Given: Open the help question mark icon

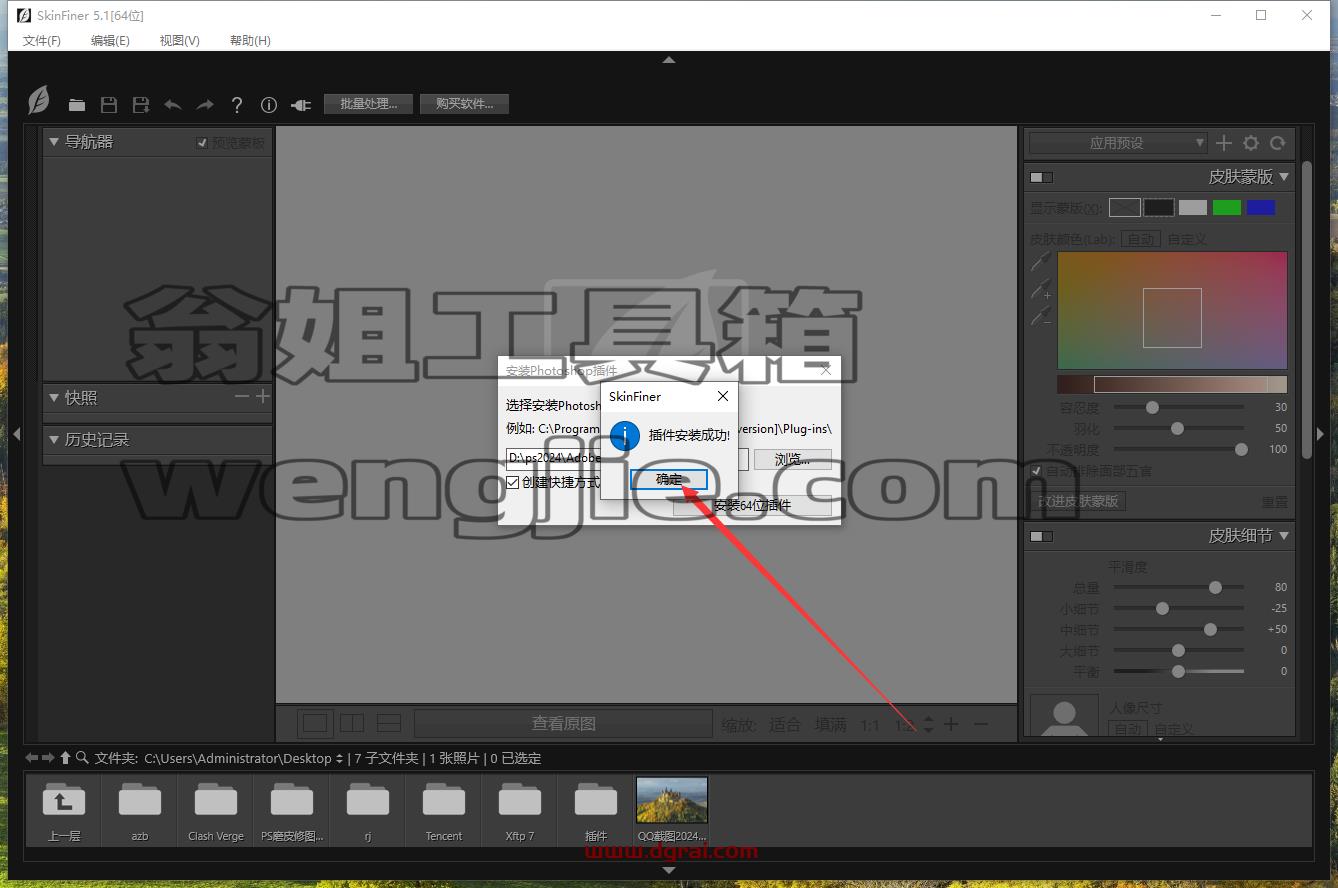Looking at the screenshot, I should (x=237, y=104).
